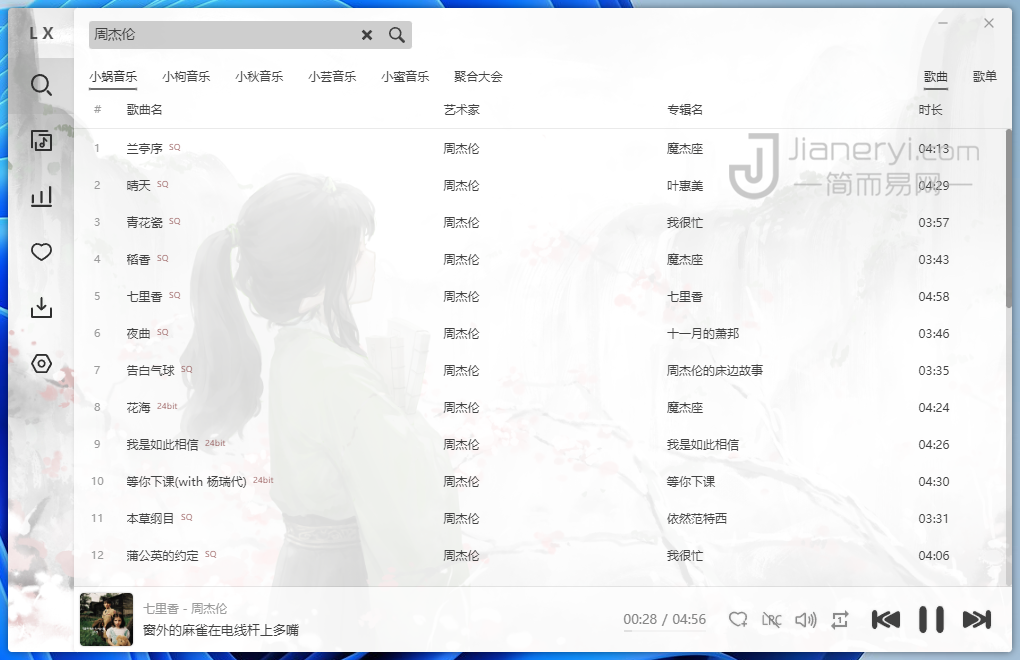Click album 十一月的萧邦
This screenshot has width=1020, height=660.
point(703,334)
